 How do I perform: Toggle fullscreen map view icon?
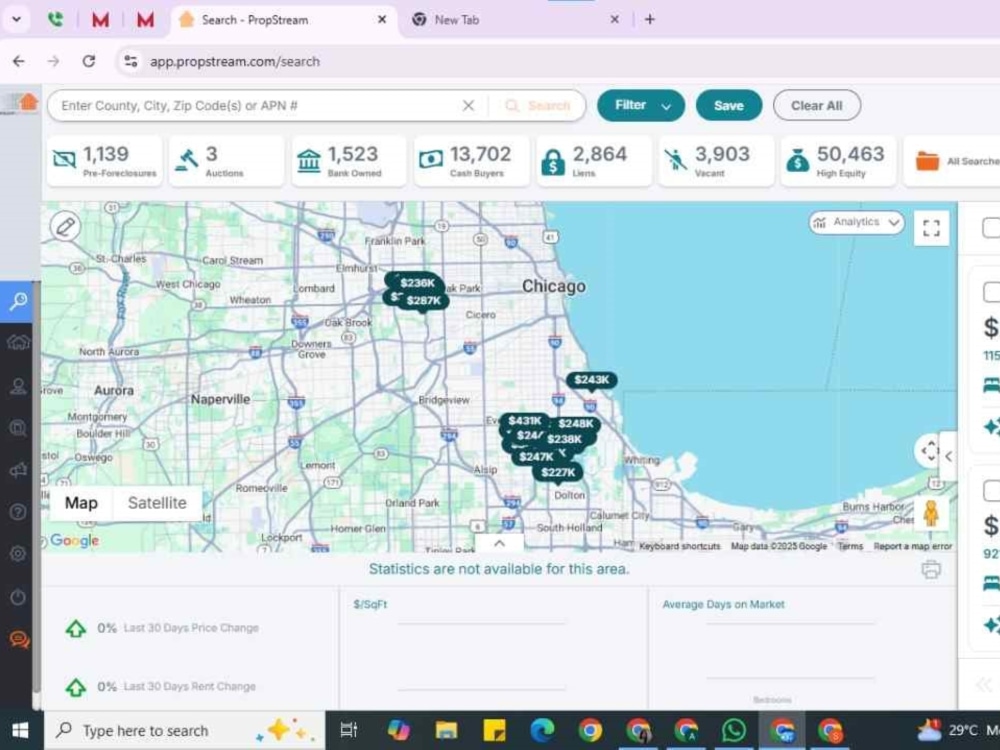[931, 228]
